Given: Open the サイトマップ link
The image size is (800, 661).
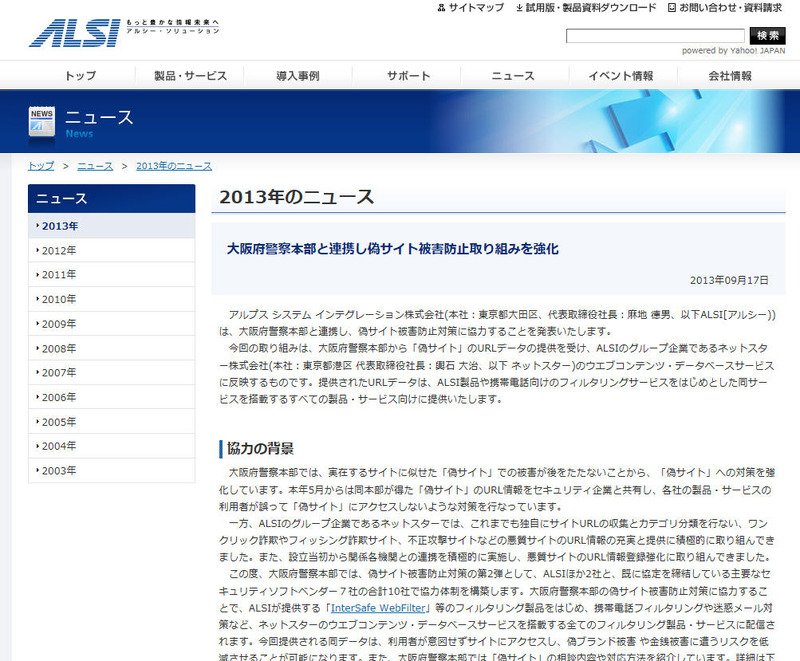Looking at the screenshot, I should click(470, 8).
